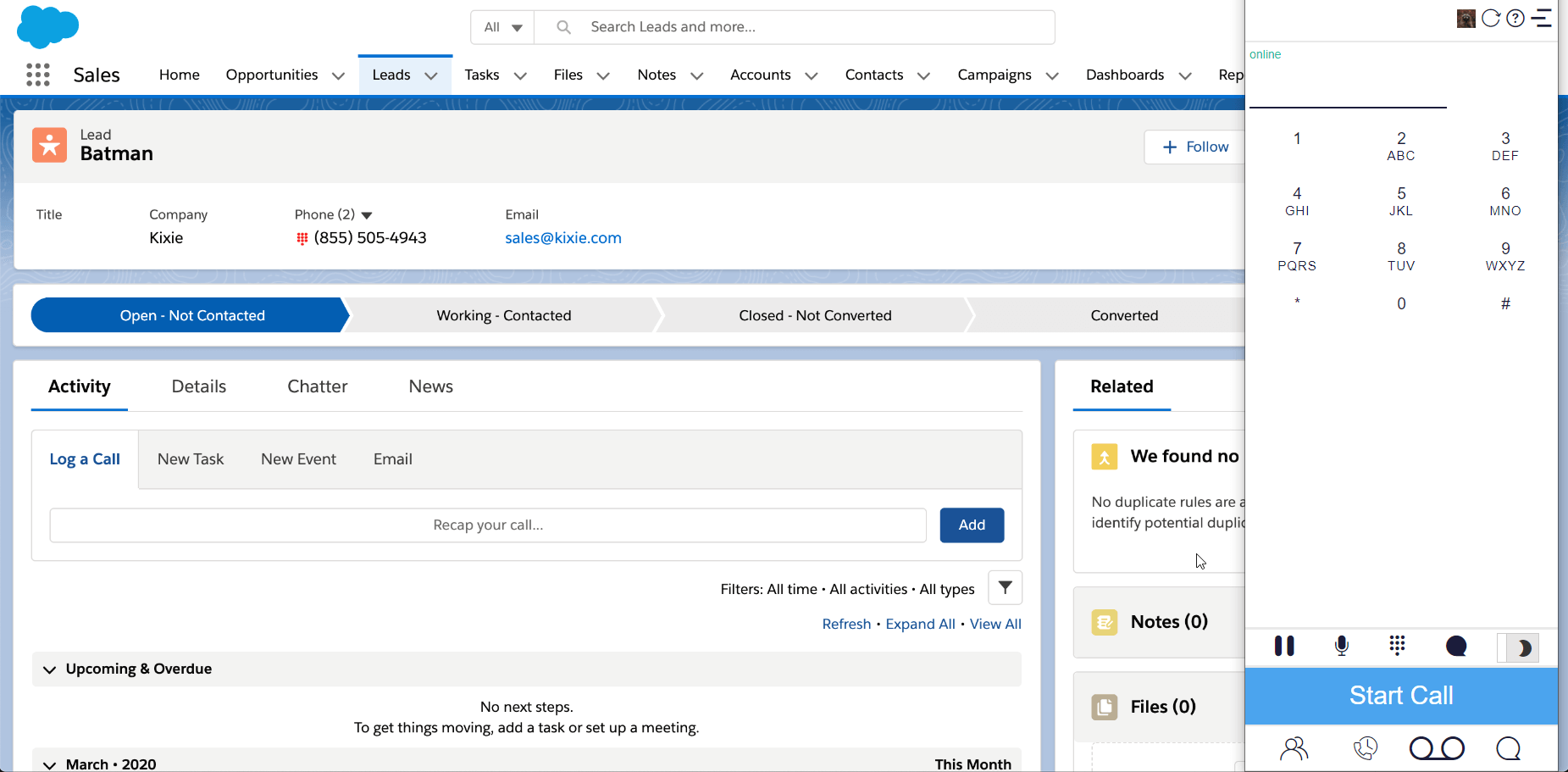
Task: Dial digit 3 DEF on keypad
Action: point(1505,146)
